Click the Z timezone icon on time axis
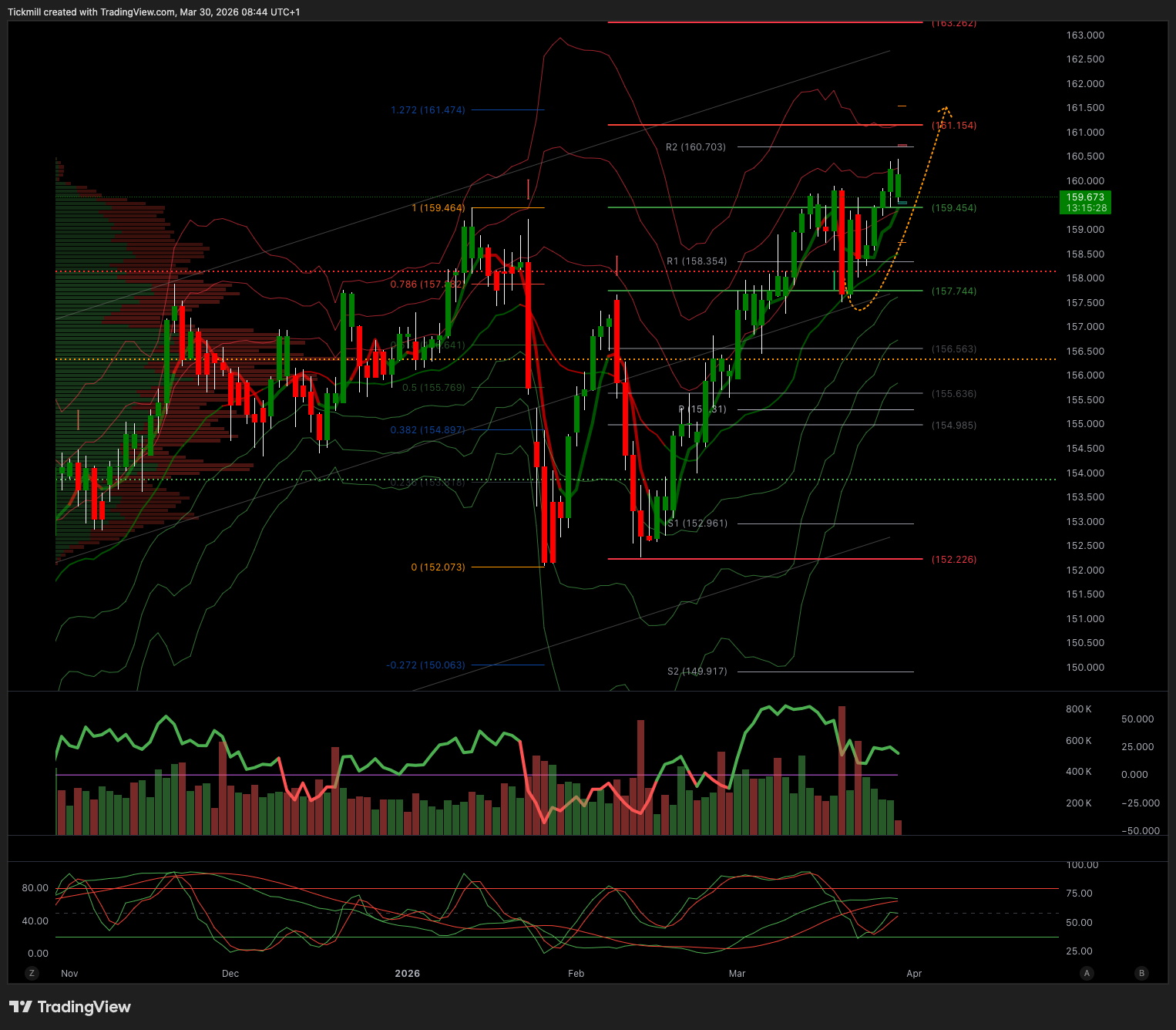 pyautogui.click(x=32, y=973)
